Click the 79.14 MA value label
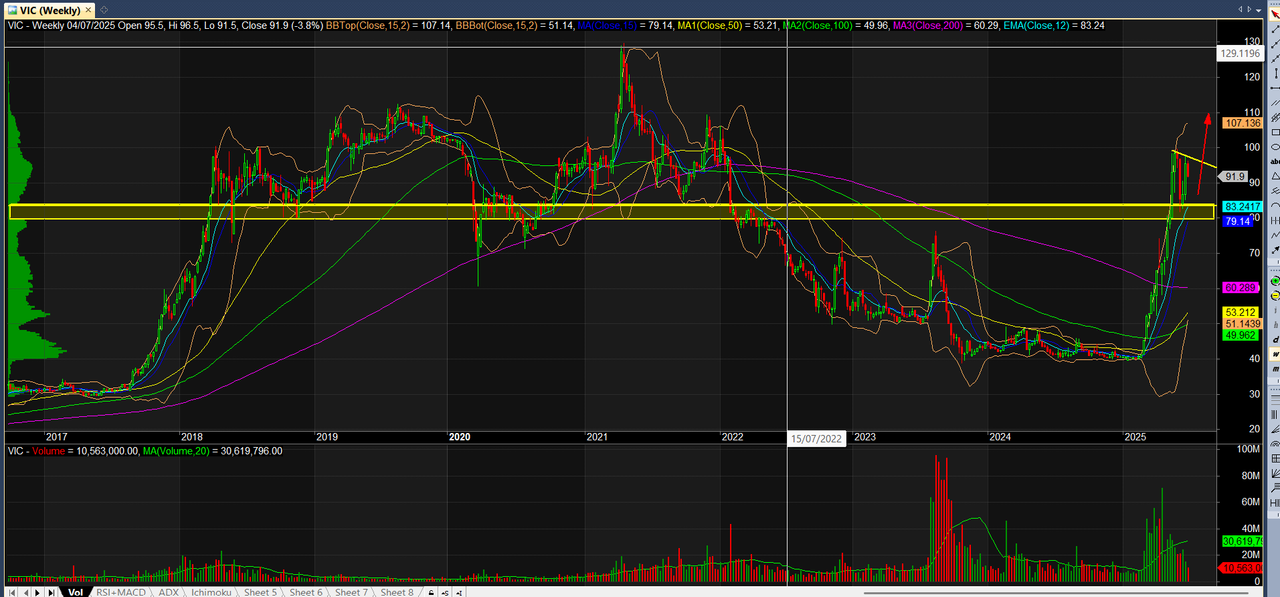1280x597 pixels. [x=1237, y=221]
